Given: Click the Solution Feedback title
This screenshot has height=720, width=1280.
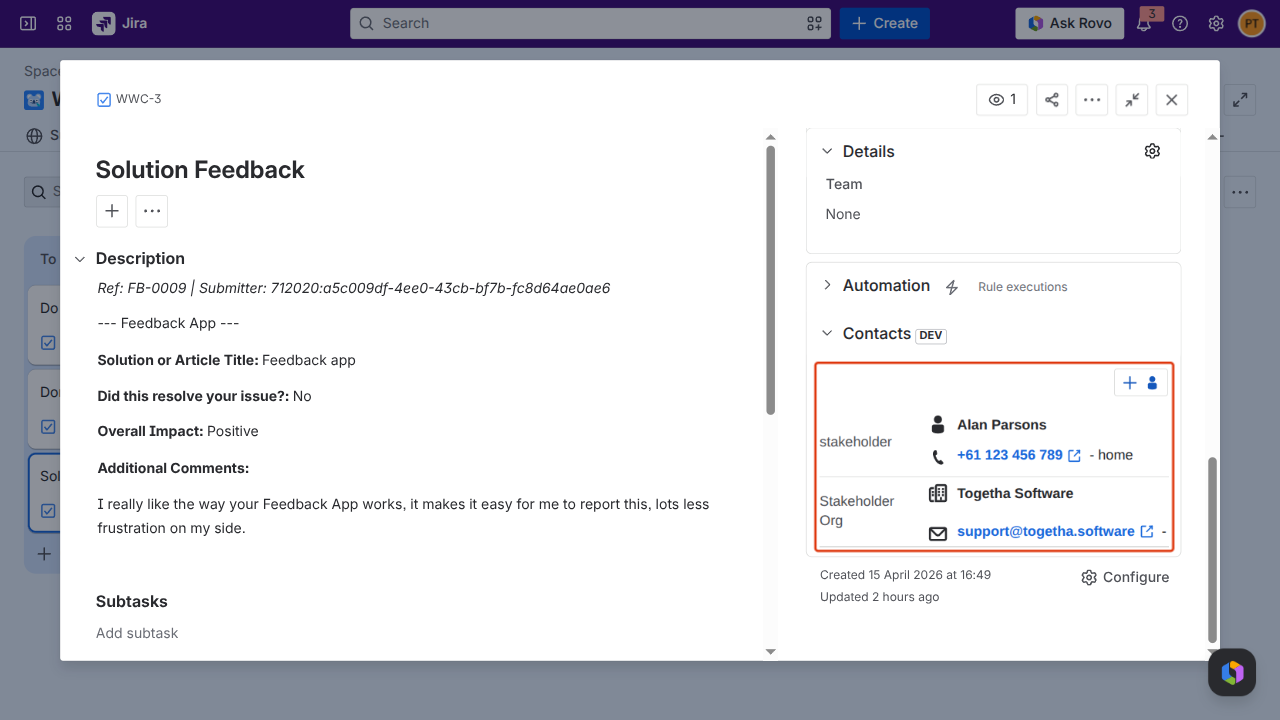Looking at the screenshot, I should coord(200,170).
